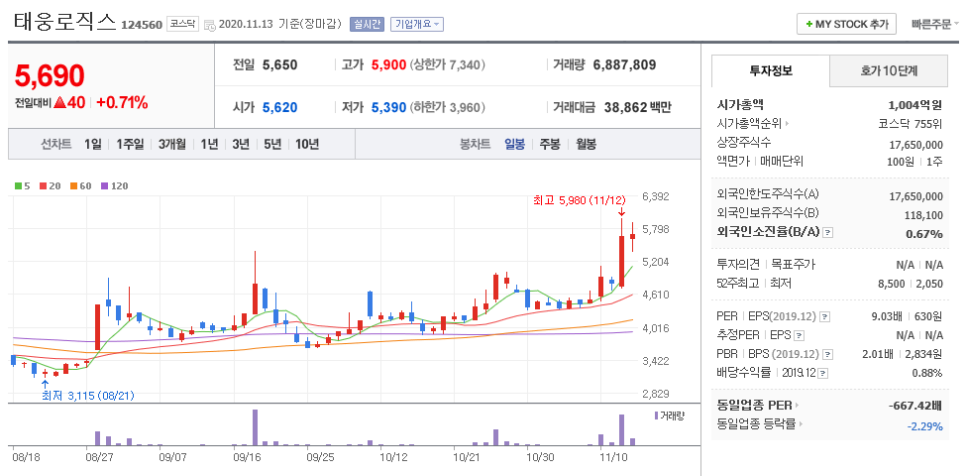
Task: Click the green 5-day moving average legend
Action: coord(22,185)
